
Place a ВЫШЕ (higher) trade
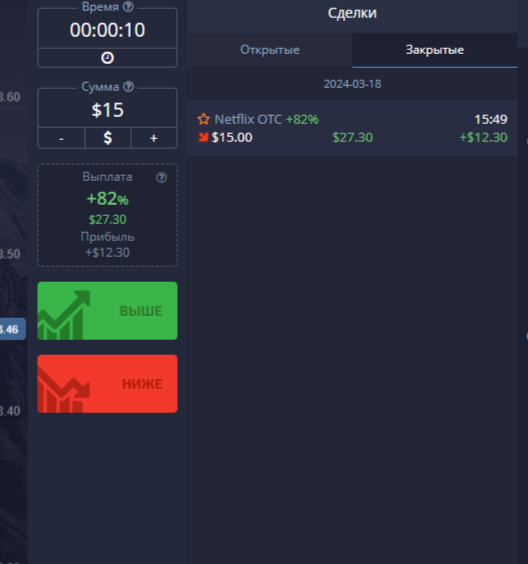pos(107,311)
